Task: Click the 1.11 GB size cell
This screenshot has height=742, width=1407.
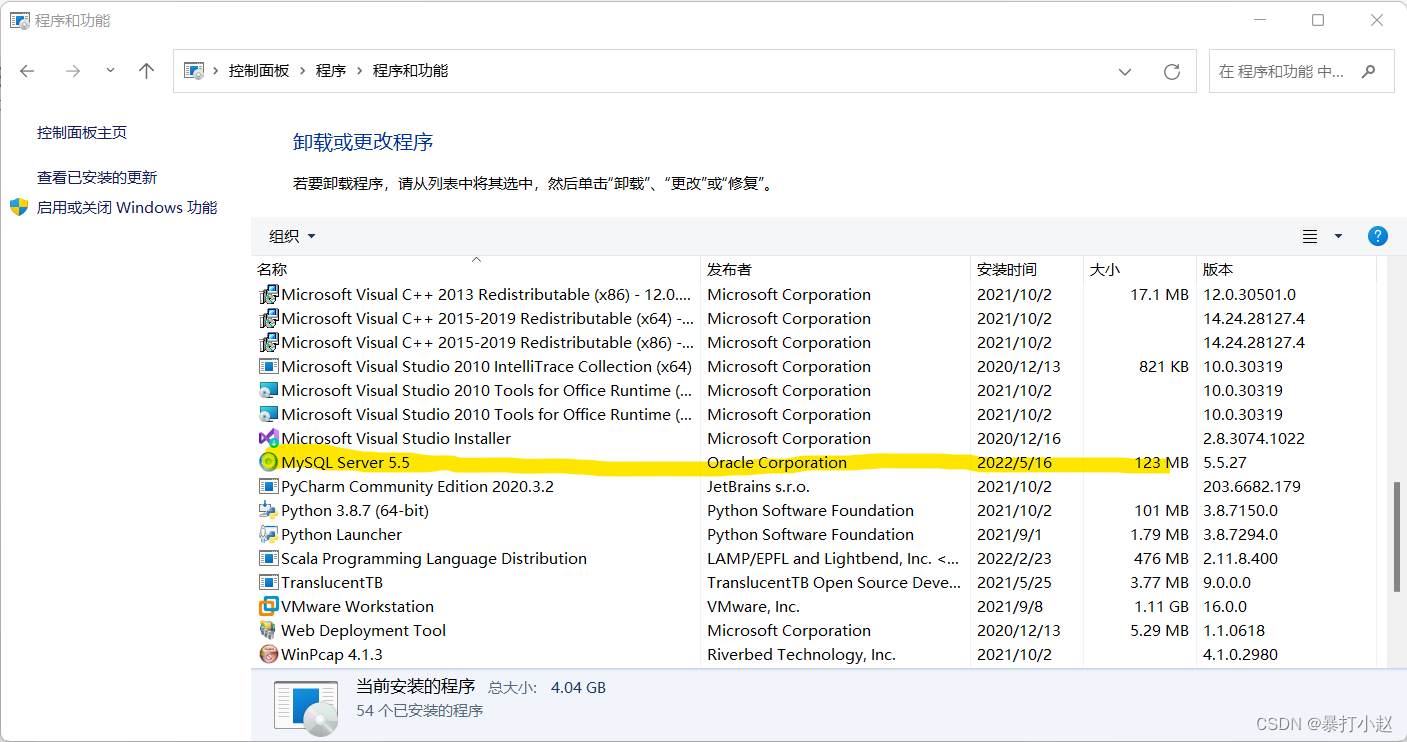Action: point(1161,607)
